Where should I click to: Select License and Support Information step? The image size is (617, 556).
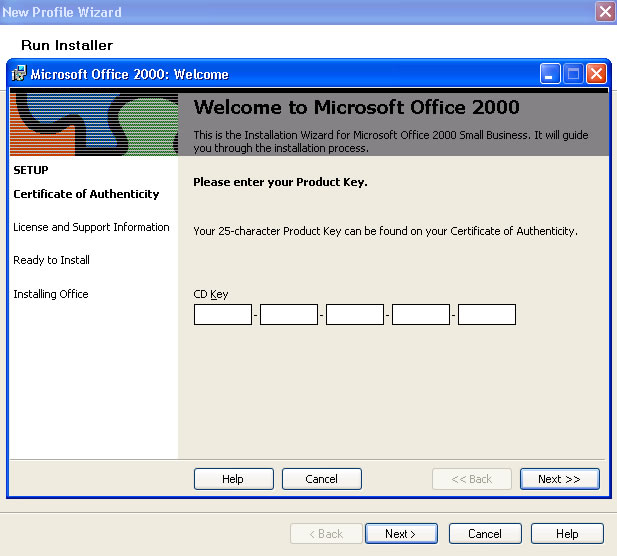[x=91, y=227]
